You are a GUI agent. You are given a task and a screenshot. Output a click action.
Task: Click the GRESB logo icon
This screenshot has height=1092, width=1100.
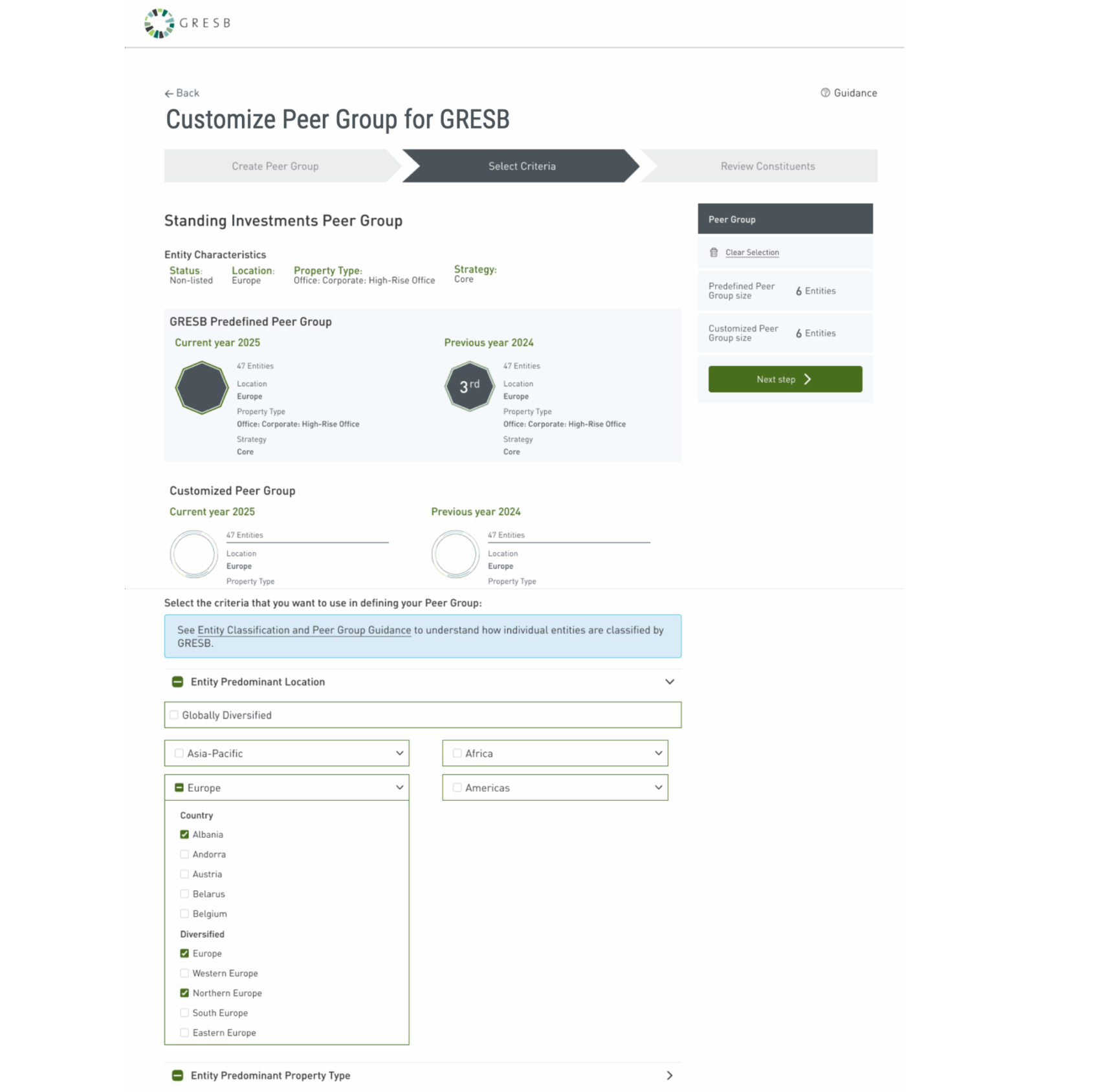(x=159, y=23)
